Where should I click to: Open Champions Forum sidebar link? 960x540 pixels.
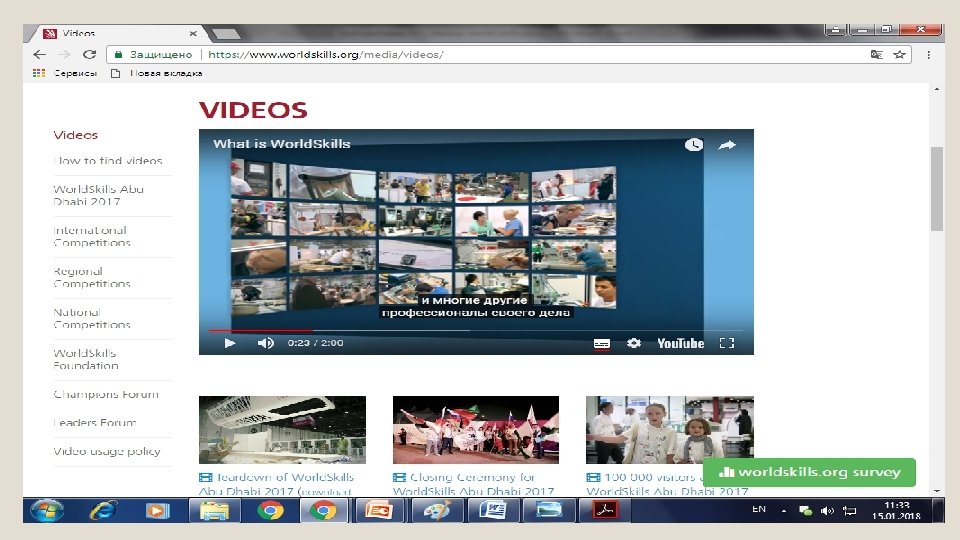click(x=106, y=394)
